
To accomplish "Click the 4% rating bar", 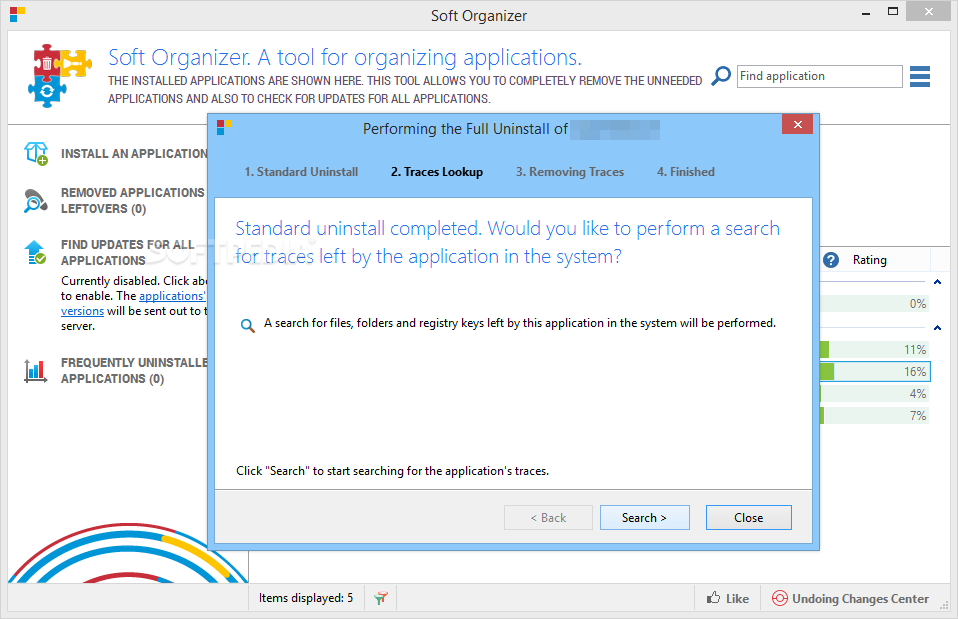I will [x=874, y=394].
